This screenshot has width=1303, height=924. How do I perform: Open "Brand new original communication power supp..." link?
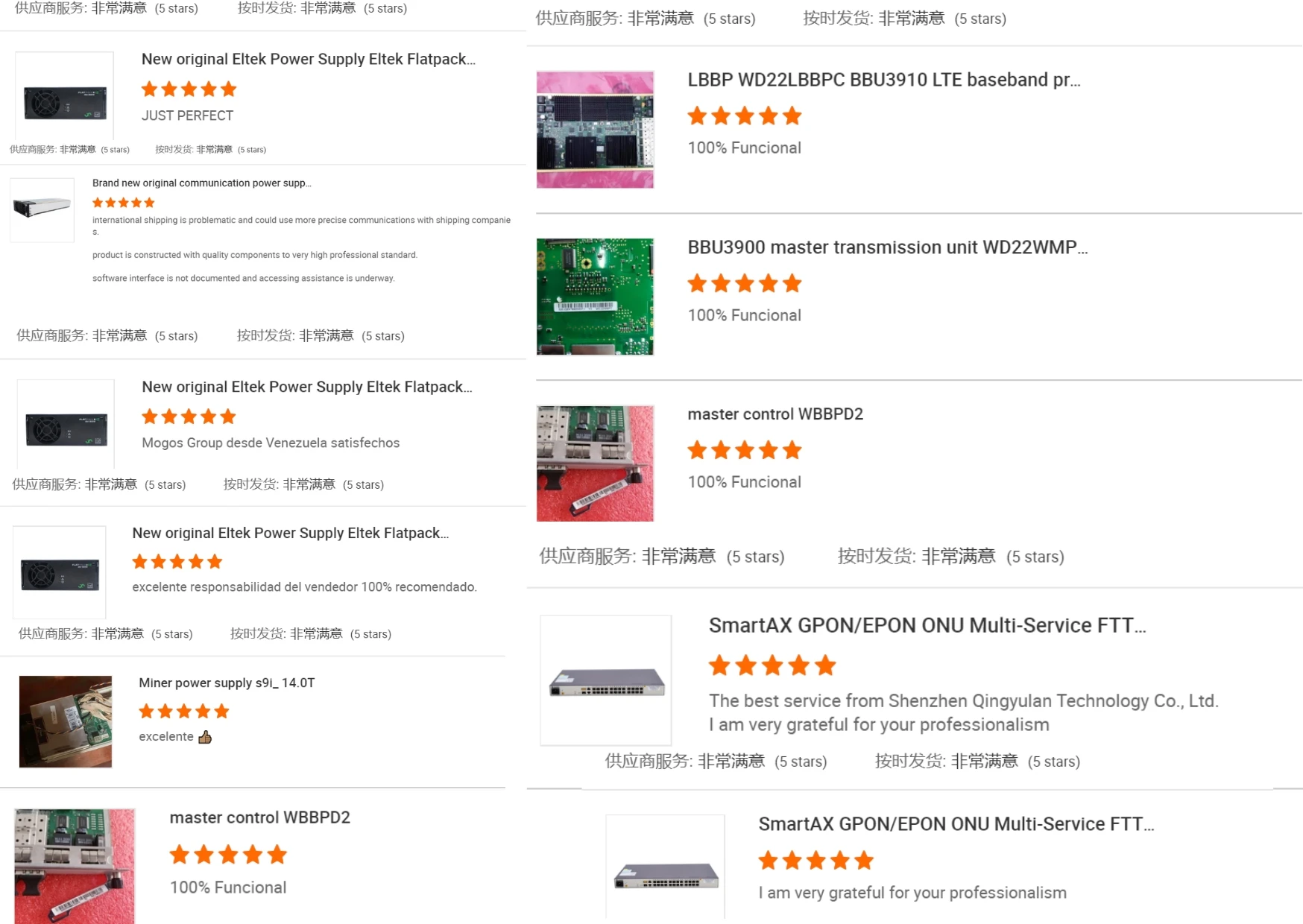pyautogui.click(x=201, y=183)
